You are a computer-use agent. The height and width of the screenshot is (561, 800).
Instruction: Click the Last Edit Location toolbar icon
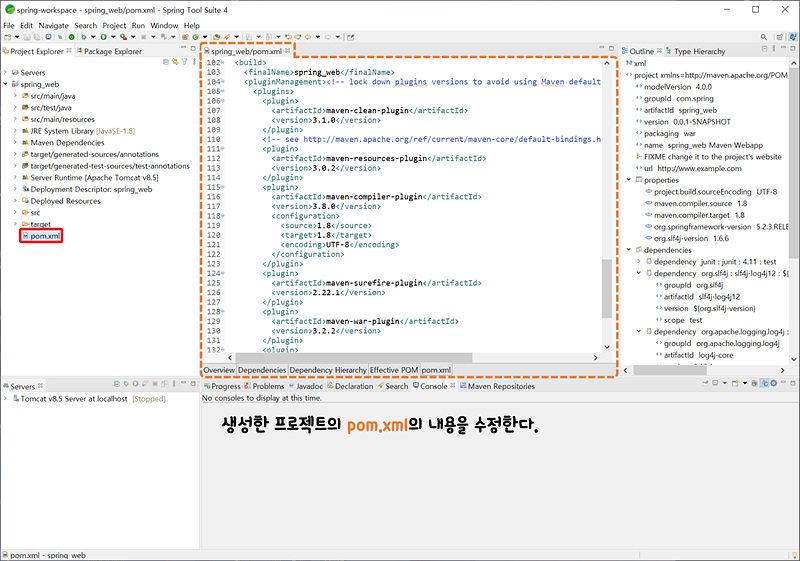pos(288,37)
